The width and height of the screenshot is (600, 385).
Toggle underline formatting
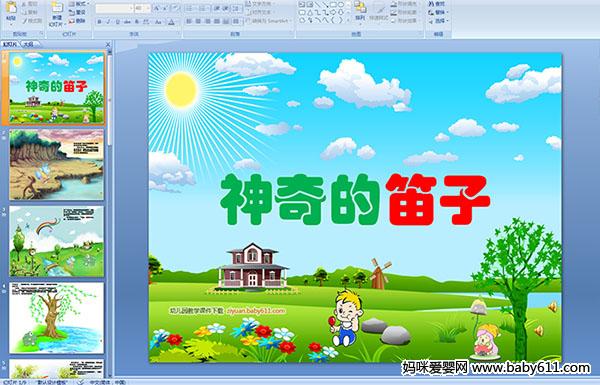point(117,22)
